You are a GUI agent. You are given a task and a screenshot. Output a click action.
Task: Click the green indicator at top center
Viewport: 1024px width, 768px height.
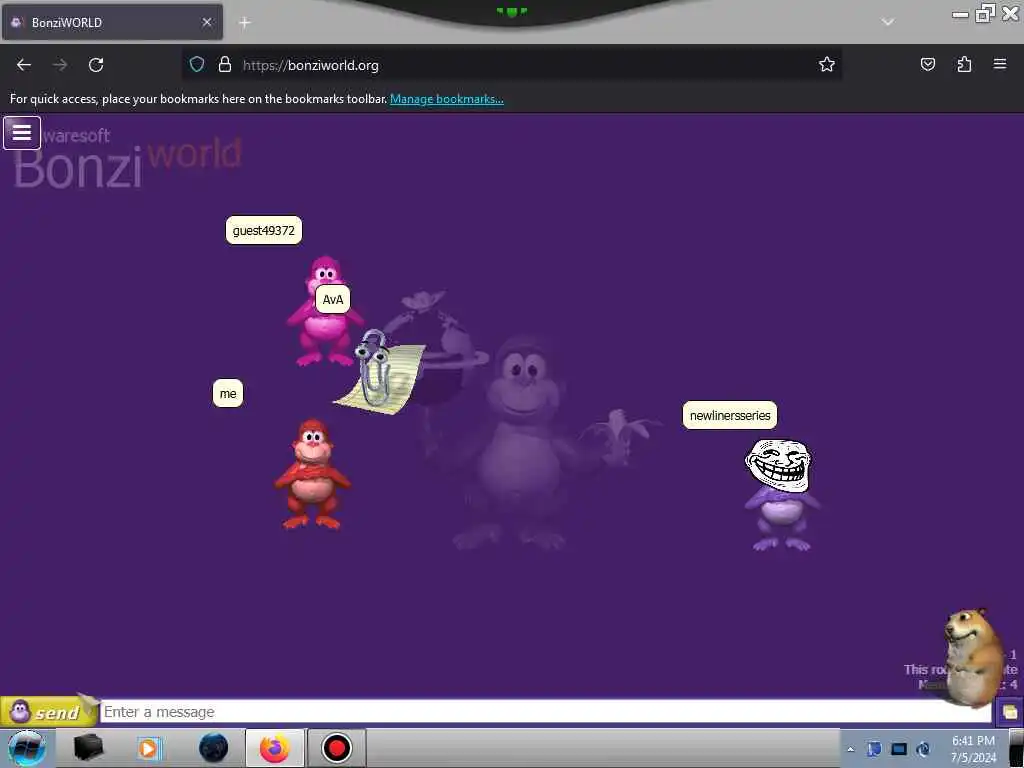[511, 12]
